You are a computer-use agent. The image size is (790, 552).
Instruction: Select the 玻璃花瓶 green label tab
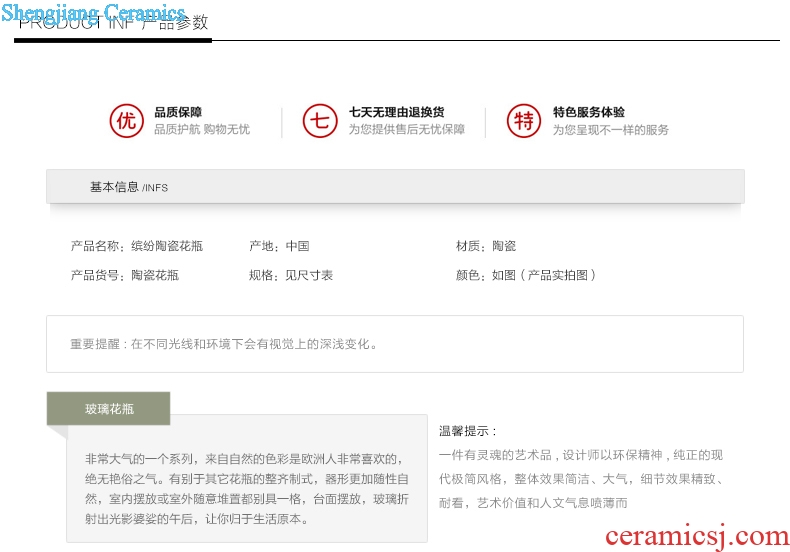pyautogui.click(x=108, y=408)
